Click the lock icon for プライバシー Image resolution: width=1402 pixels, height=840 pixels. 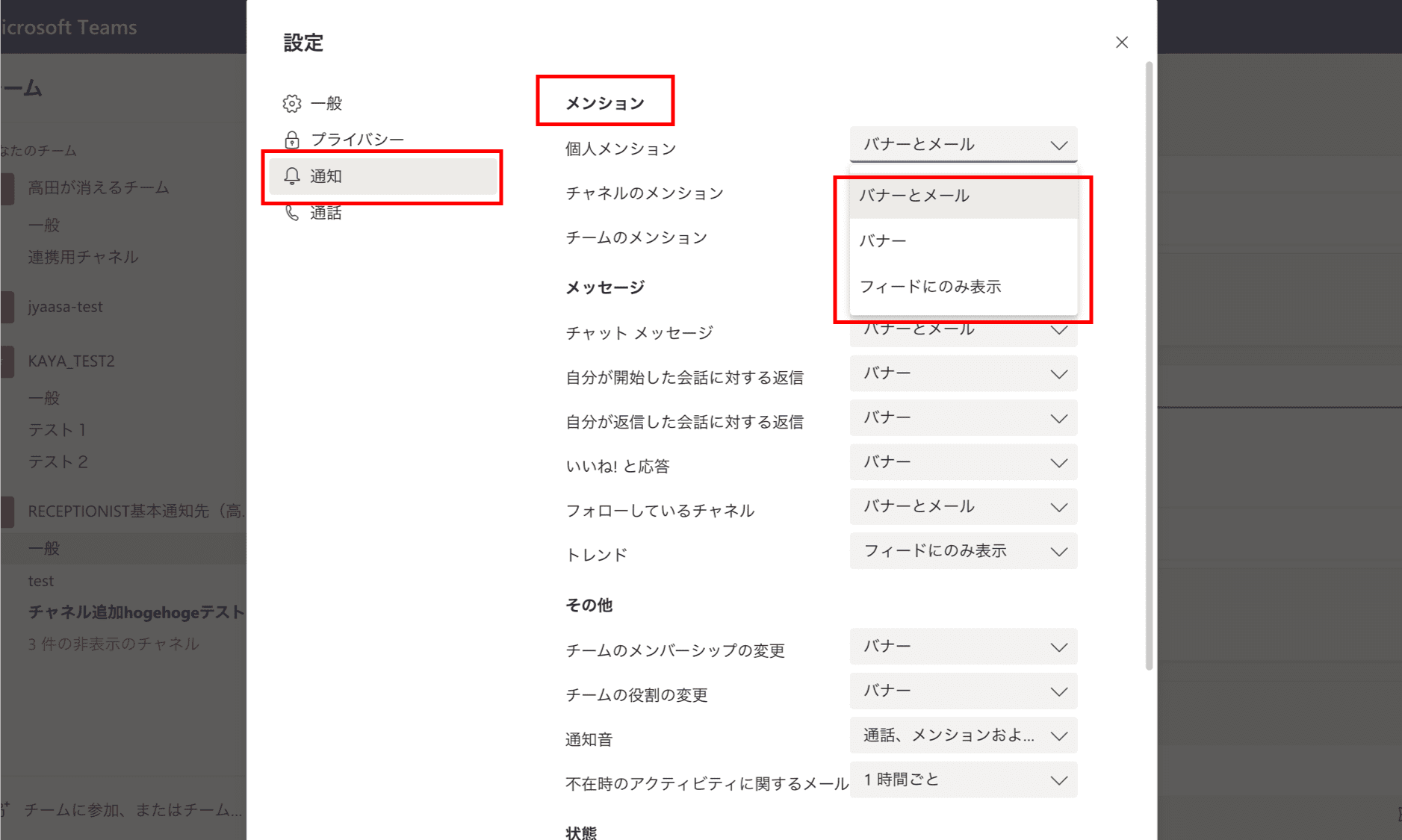(x=292, y=140)
